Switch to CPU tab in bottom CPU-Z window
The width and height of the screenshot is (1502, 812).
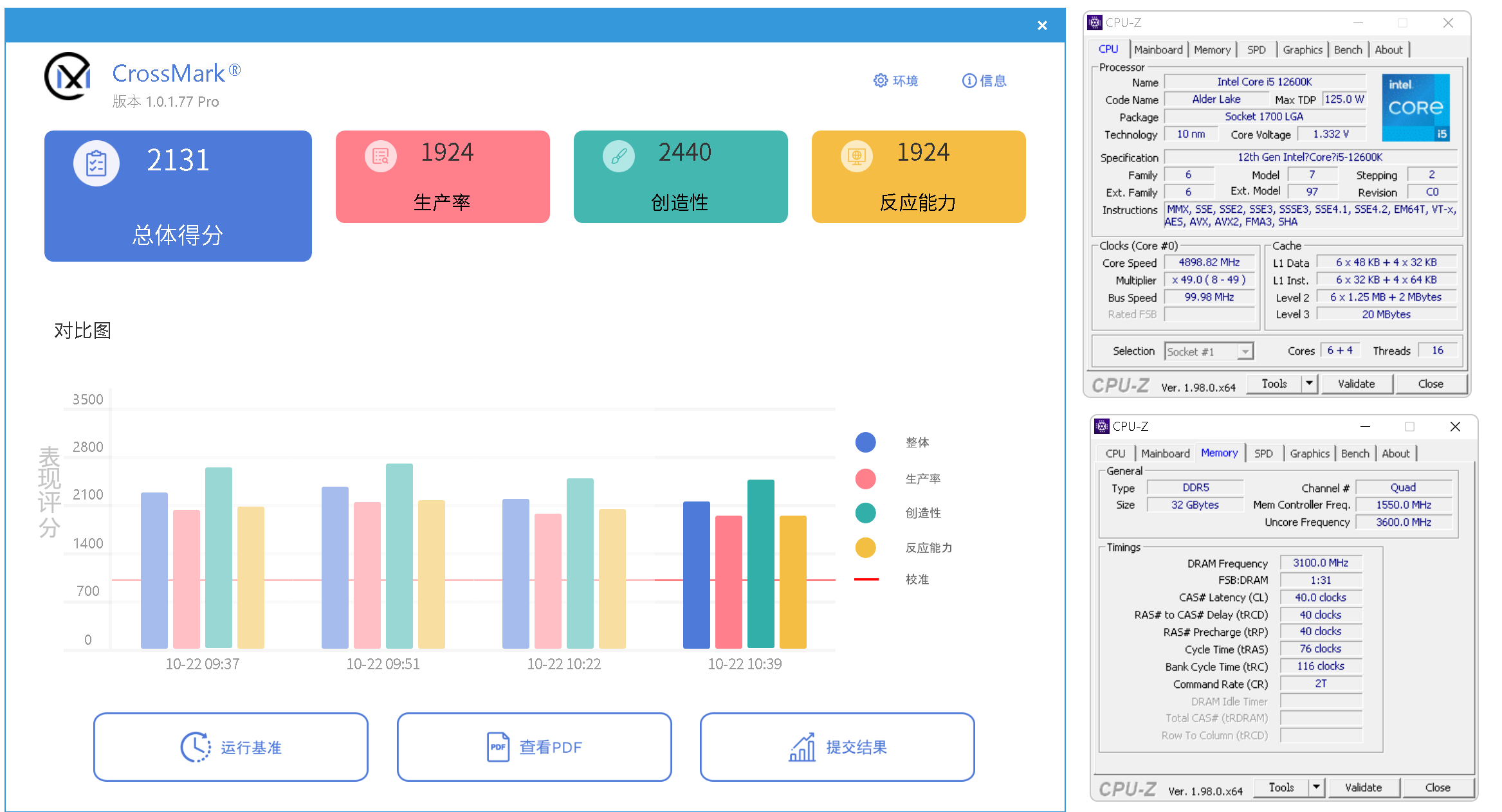(1115, 453)
